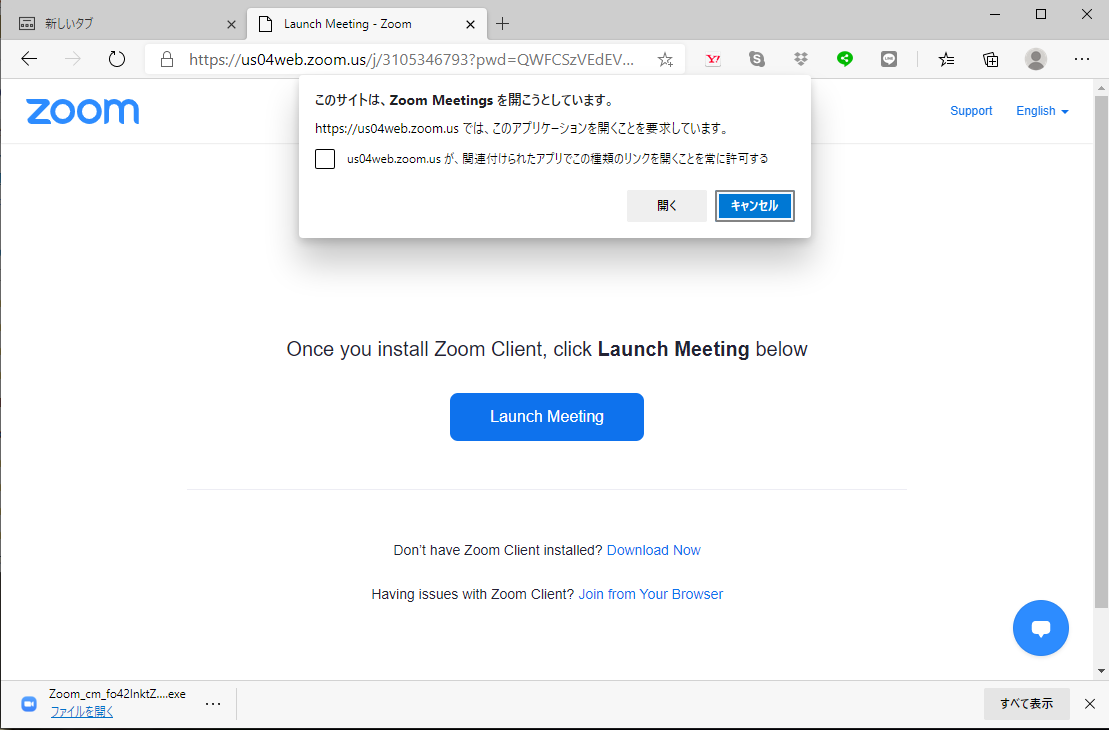The height and width of the screenshot is (730, 1109).
Task: Maximize the browser window
Action: (1040, 14)
